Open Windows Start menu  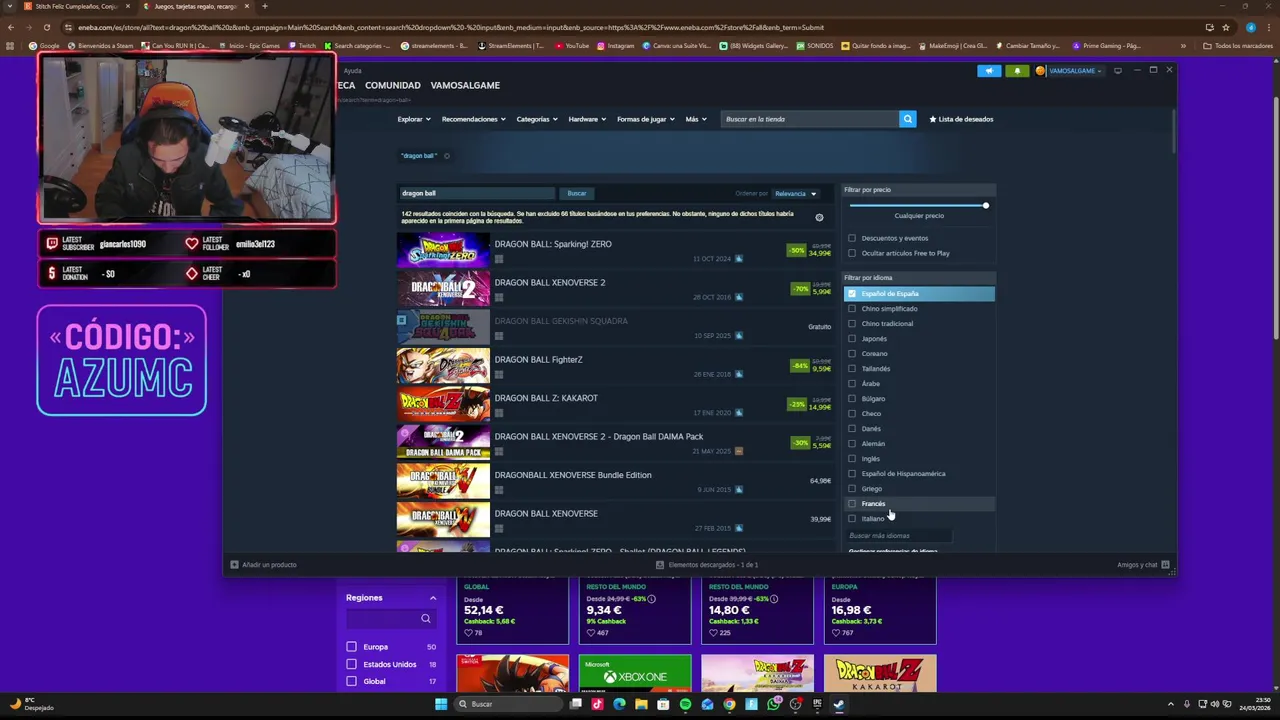click(x=441, y=704)
